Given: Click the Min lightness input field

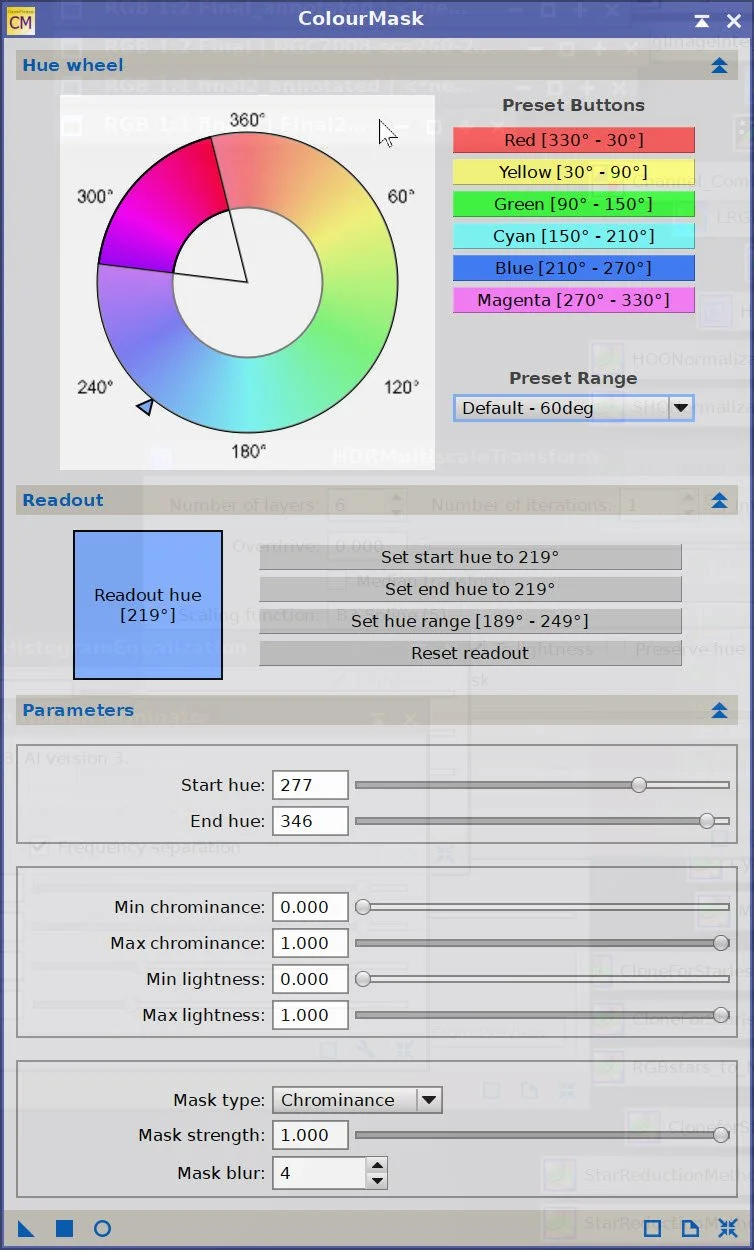Looking at the screenshot, I should pos(310,979).
